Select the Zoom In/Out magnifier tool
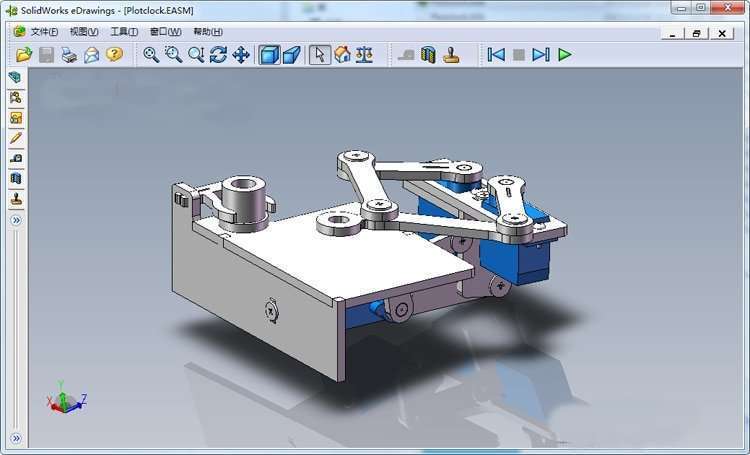The image size is (750, 455). [196, 55]
